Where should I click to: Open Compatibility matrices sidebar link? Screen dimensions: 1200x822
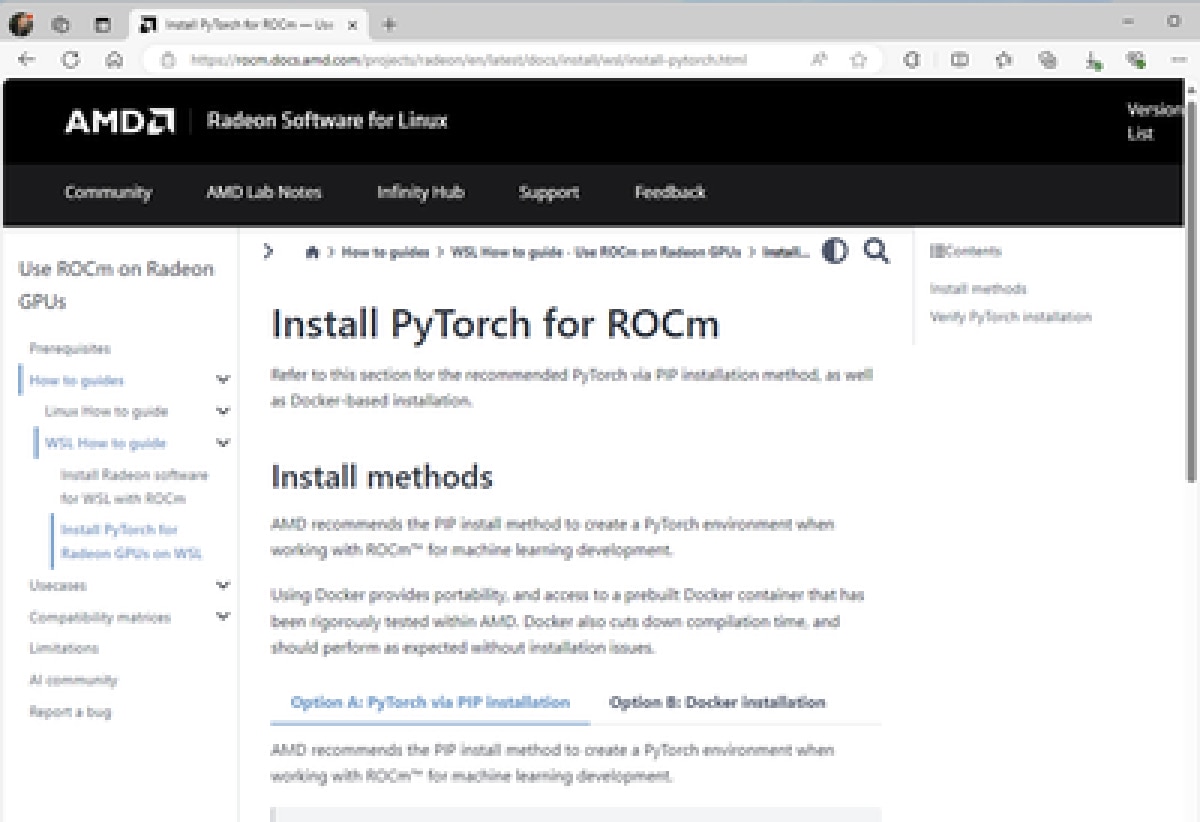(100, 617)
